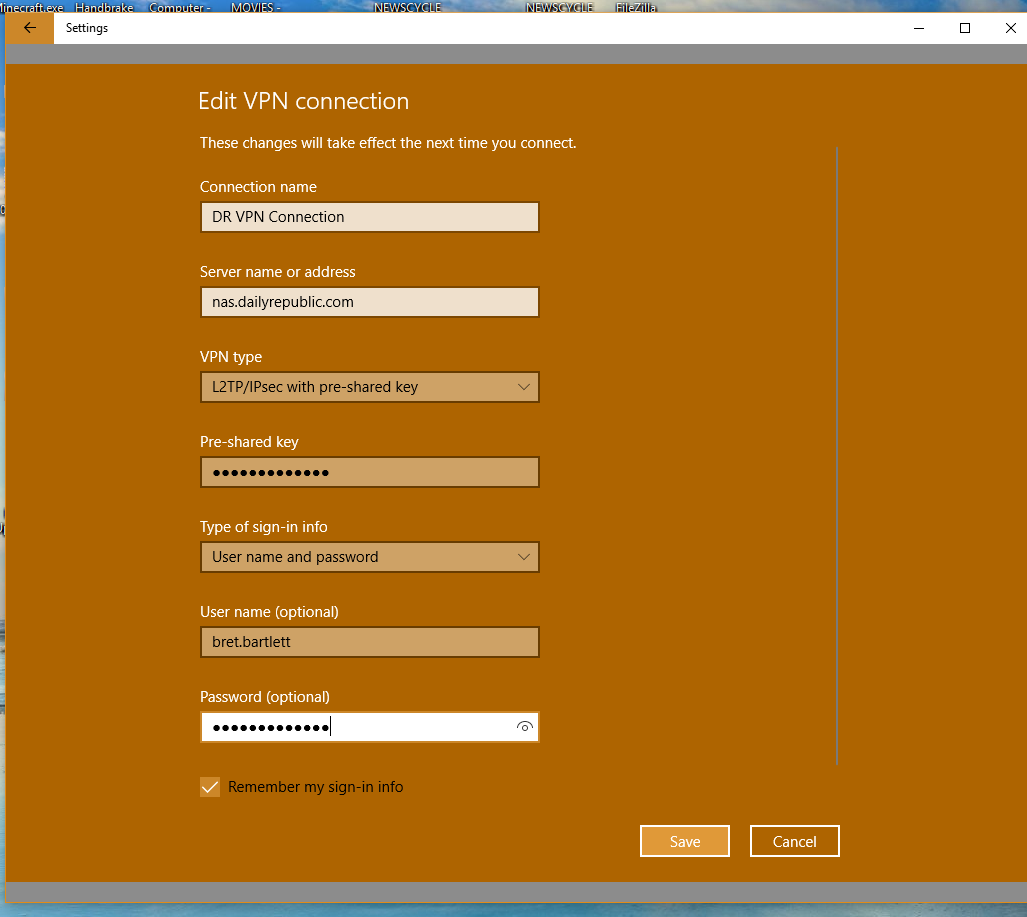
Task: Reveal the password with the eye icon
Action: [524, 727]
